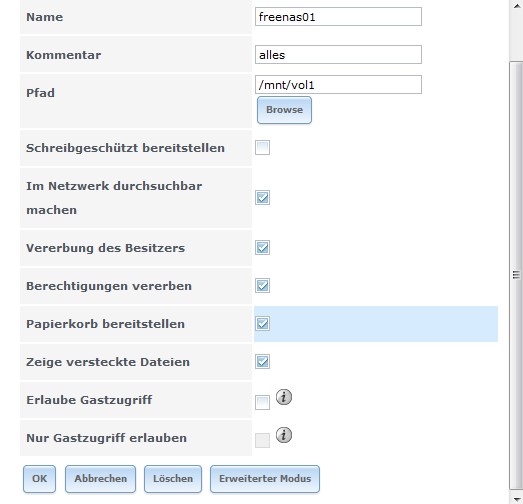Viewport: 523px width, 504px height.
Task: Delete the share via Löschen button
Action: point(173,479)
